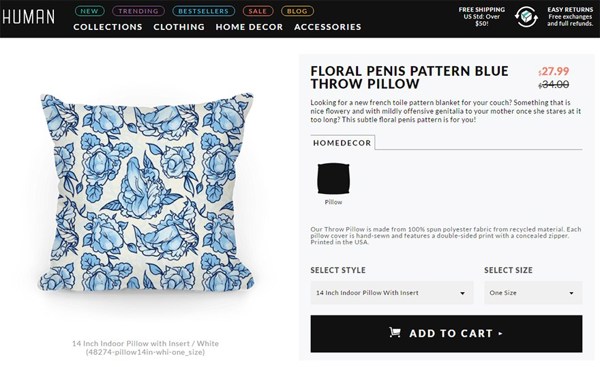Open the NEW pill tag

[90, 11]
